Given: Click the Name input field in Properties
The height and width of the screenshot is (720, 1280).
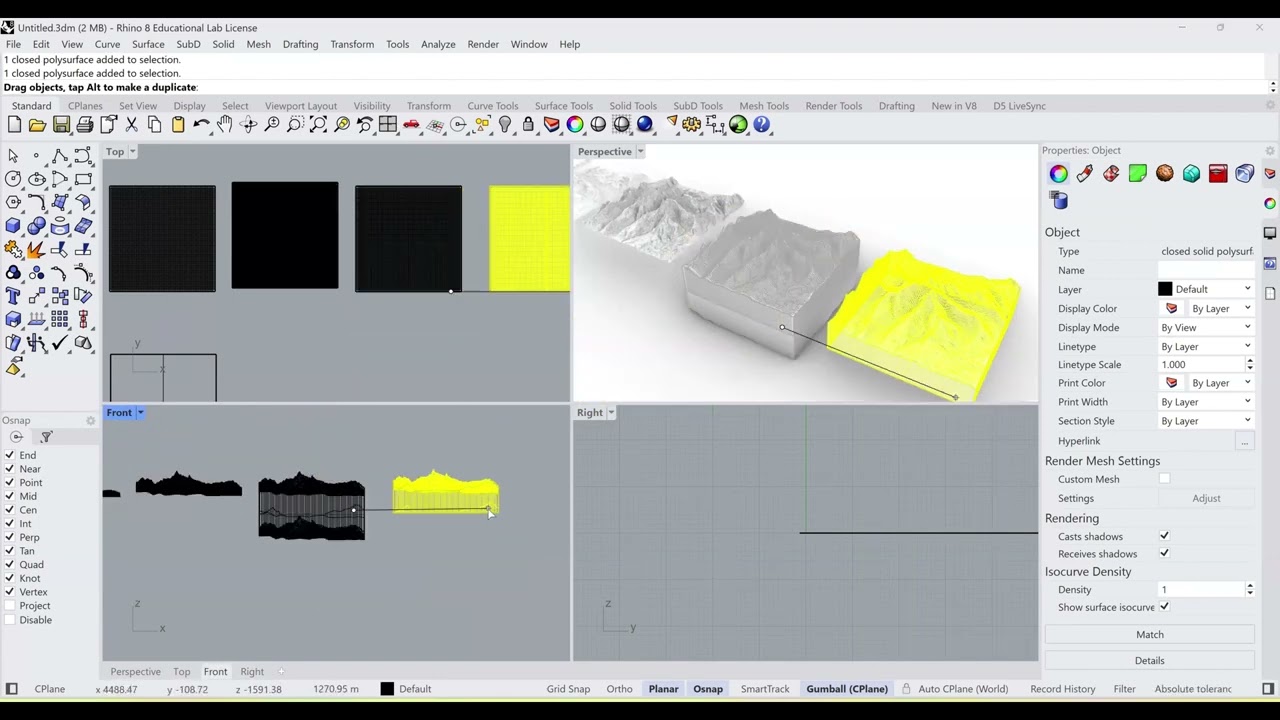Looking at the screenshot, I should tap(1206, 270).
